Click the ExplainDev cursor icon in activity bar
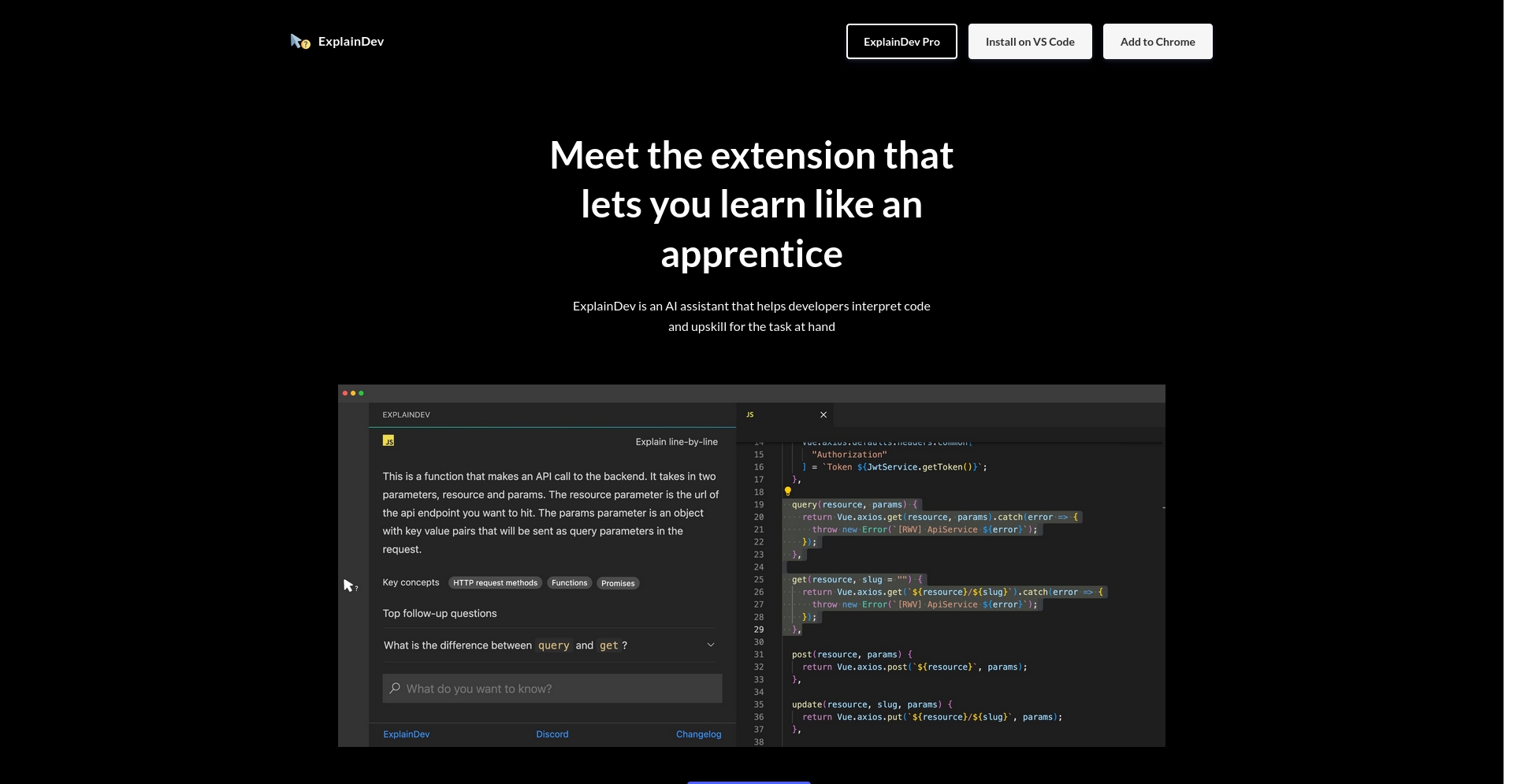 point(351,585)
